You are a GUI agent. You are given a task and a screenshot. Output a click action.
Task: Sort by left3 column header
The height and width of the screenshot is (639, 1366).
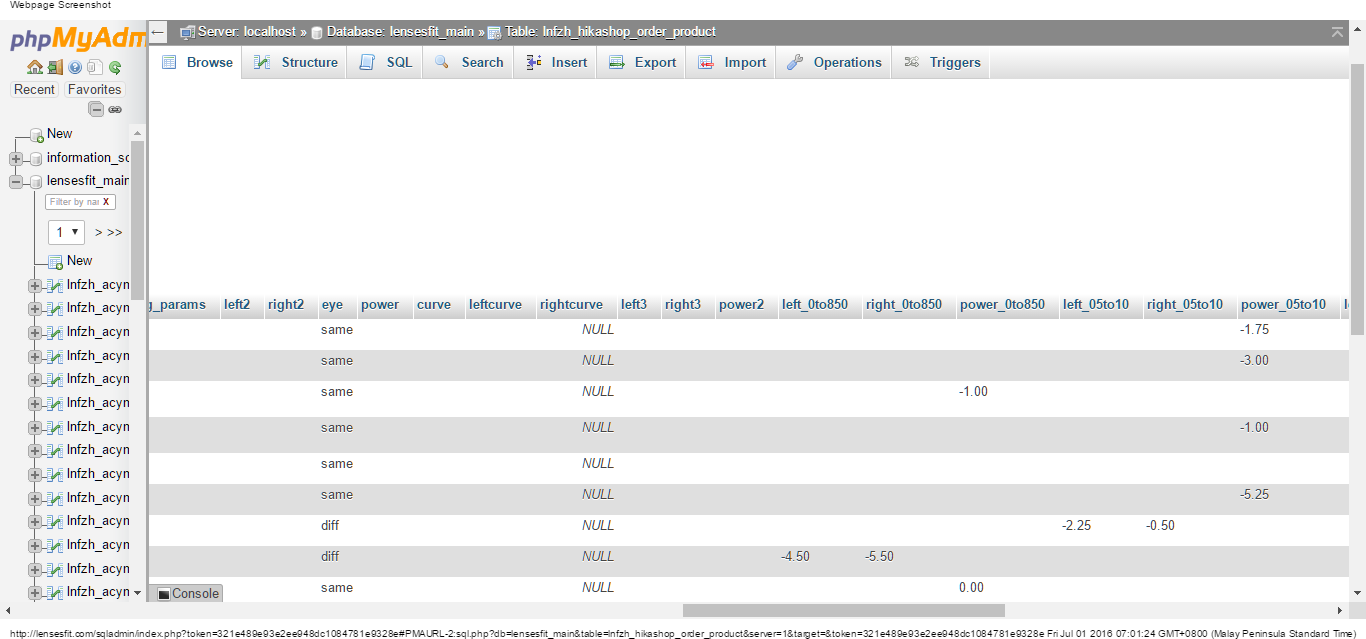pyautogui.click(x=634, y=305)
